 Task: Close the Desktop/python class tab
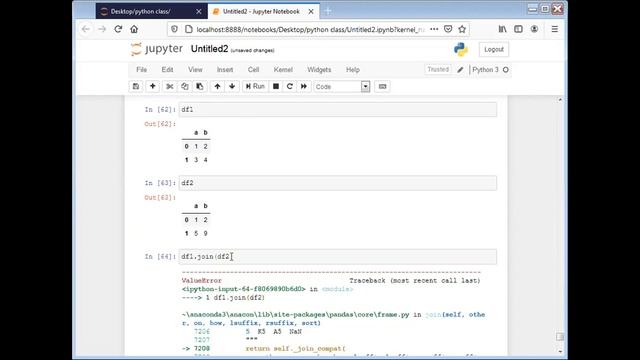click(x=199, y=11)
